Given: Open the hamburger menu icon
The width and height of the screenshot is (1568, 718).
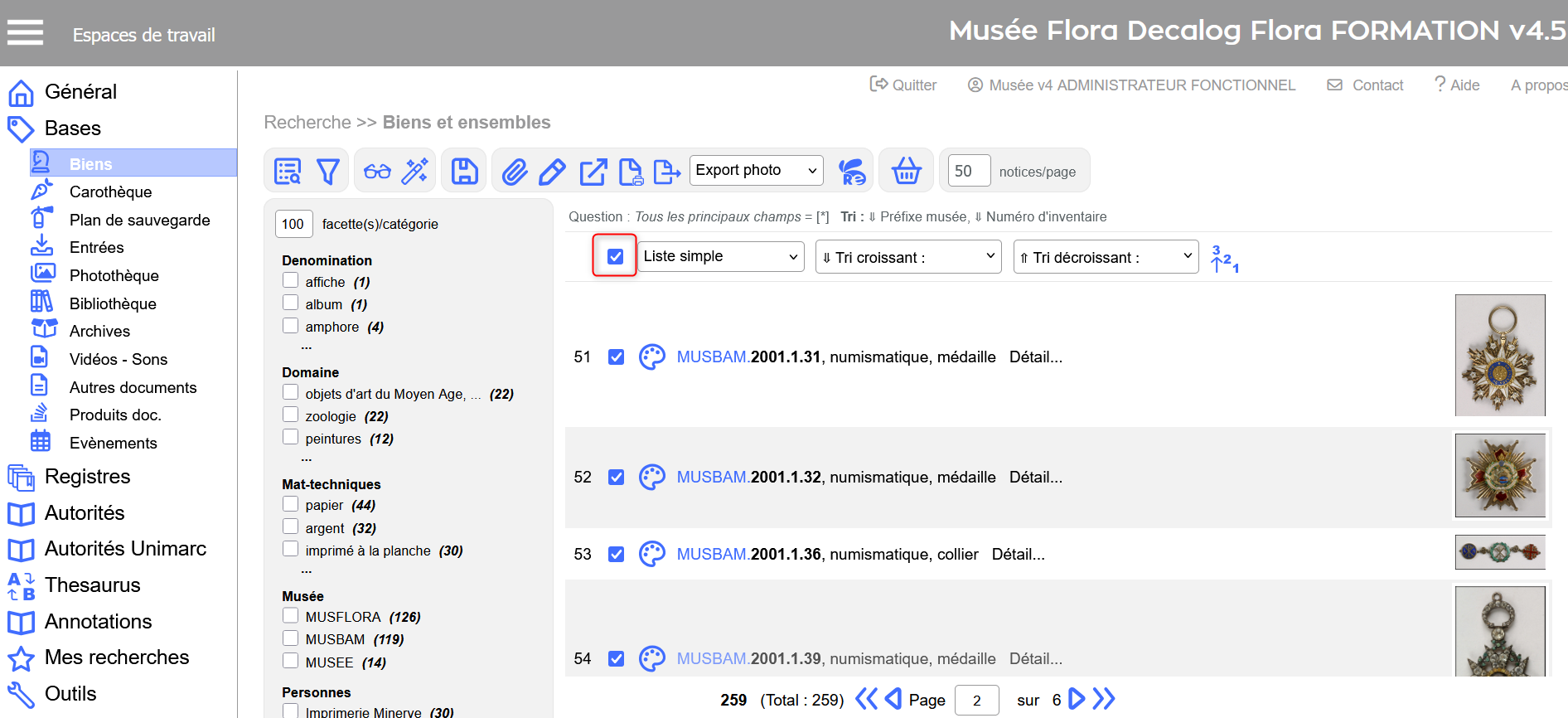Looking at the screenshot, I should click(x=25, y=33).
